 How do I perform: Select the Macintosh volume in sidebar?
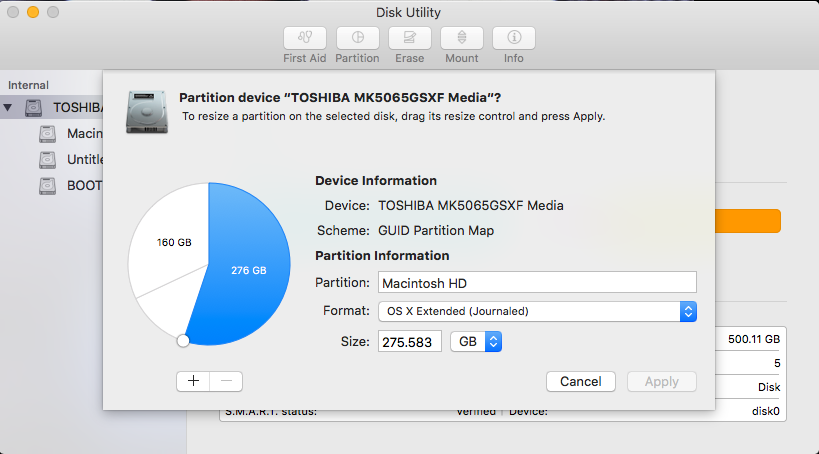point(71,134)
